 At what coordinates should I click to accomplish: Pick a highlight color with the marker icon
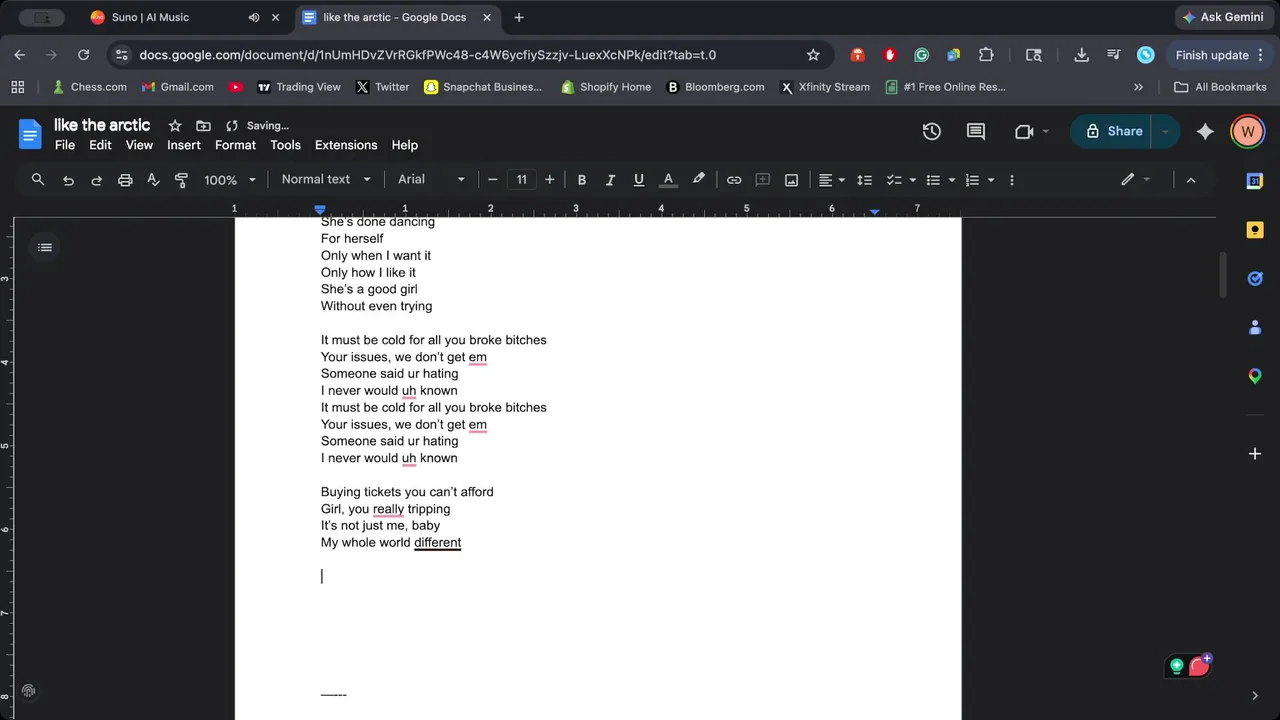(x=698, y=180)
